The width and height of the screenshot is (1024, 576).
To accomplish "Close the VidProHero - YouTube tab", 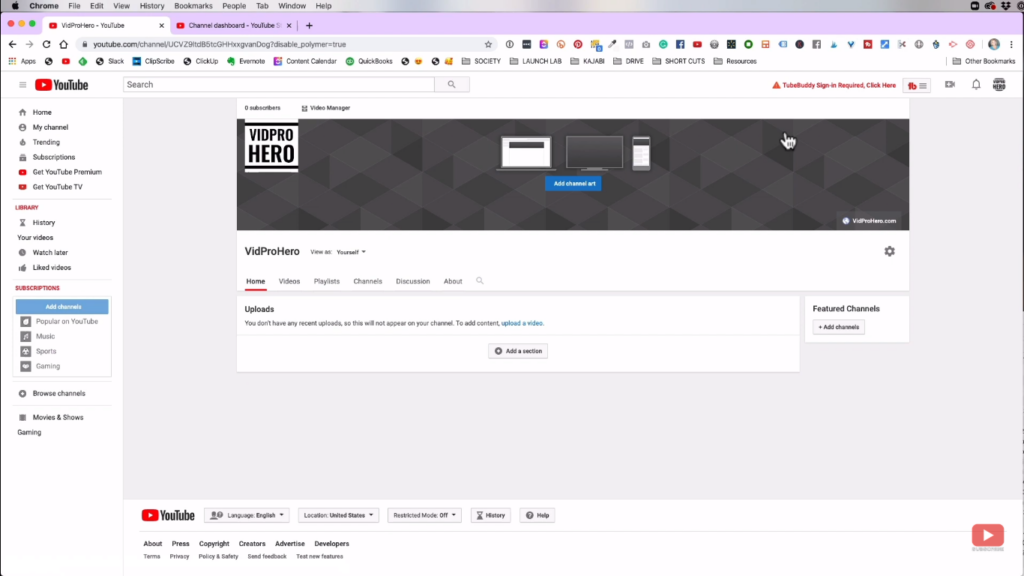I will click(x=161, y=25).
